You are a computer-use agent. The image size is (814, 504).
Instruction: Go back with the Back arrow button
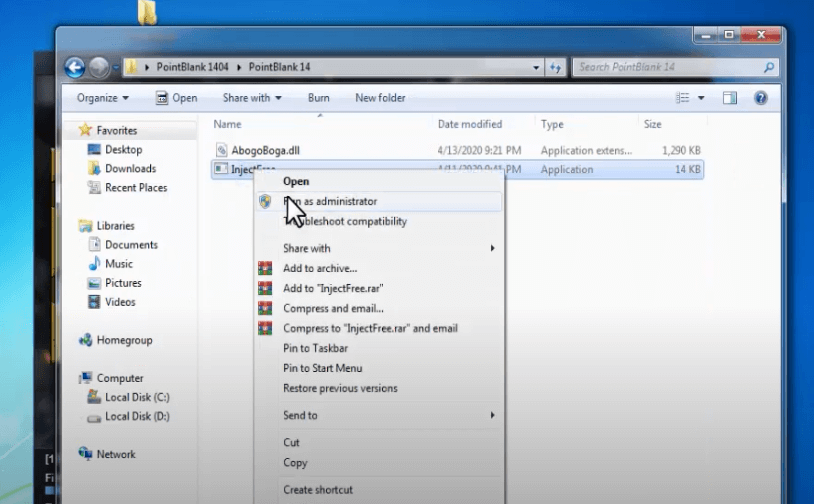pyautogui.click(x=75, y=67)
